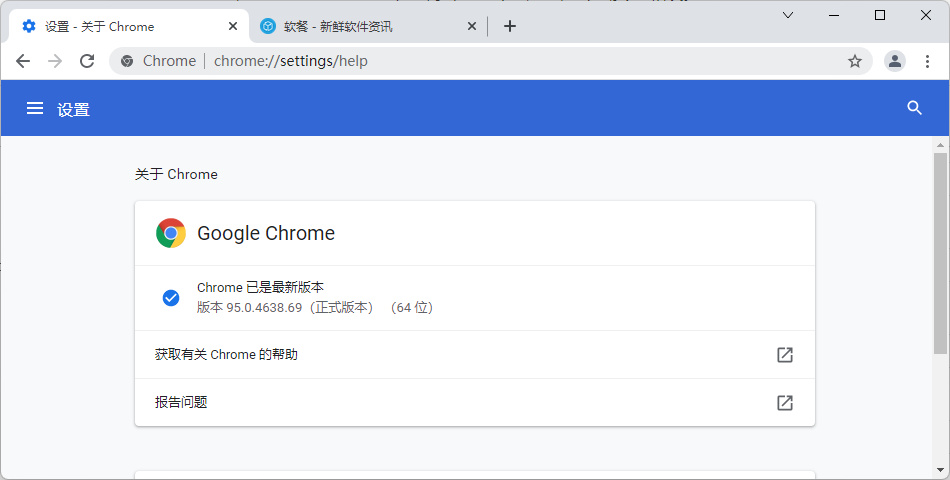Viewport: 950px width, 480px height.
Task: Bookmark this page with the star icon
Action: coord(855,61)
